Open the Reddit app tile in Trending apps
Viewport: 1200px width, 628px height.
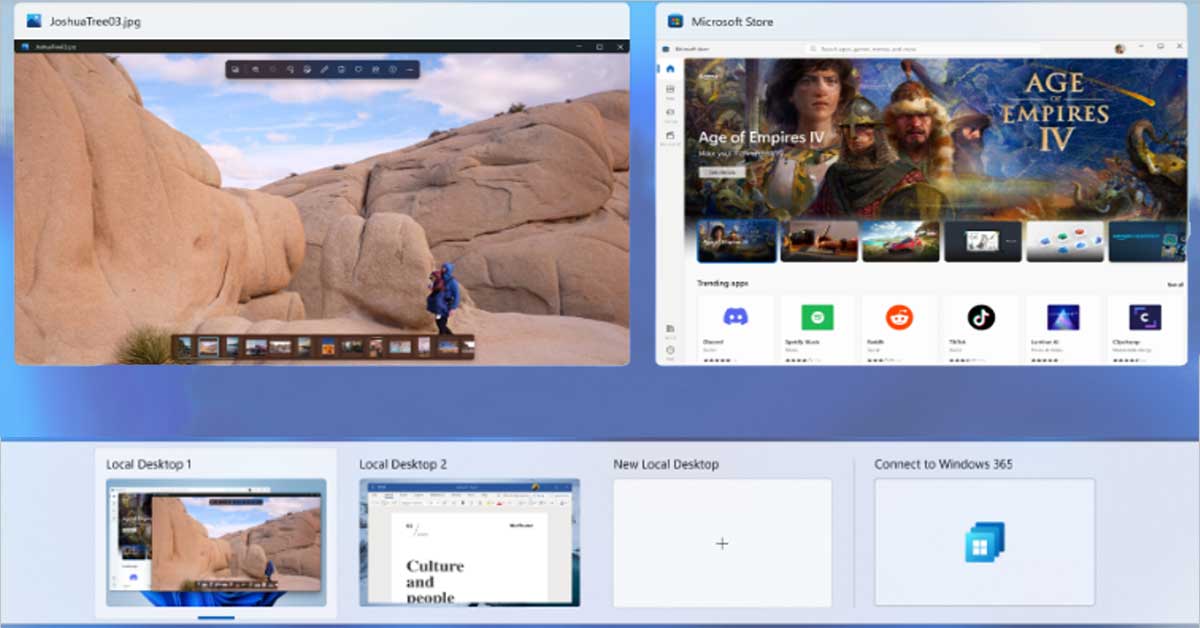[x=899, y=329]
